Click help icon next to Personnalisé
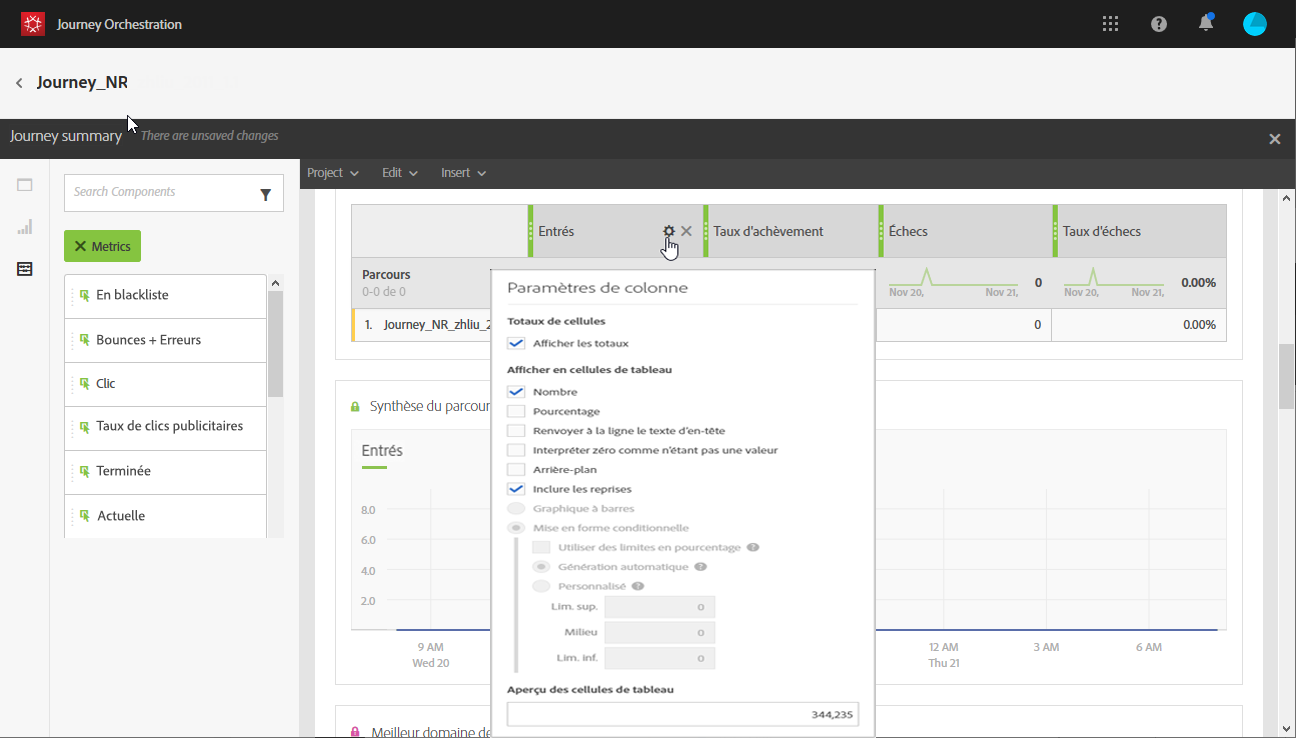 pyautogui.click(x=637, y=586)
